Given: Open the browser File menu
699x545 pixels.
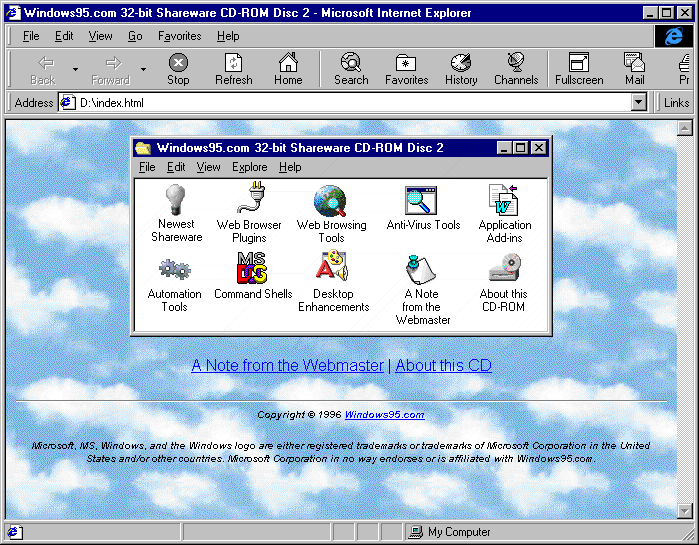Looking at the screenshot, I should click(x=31, y=36).
